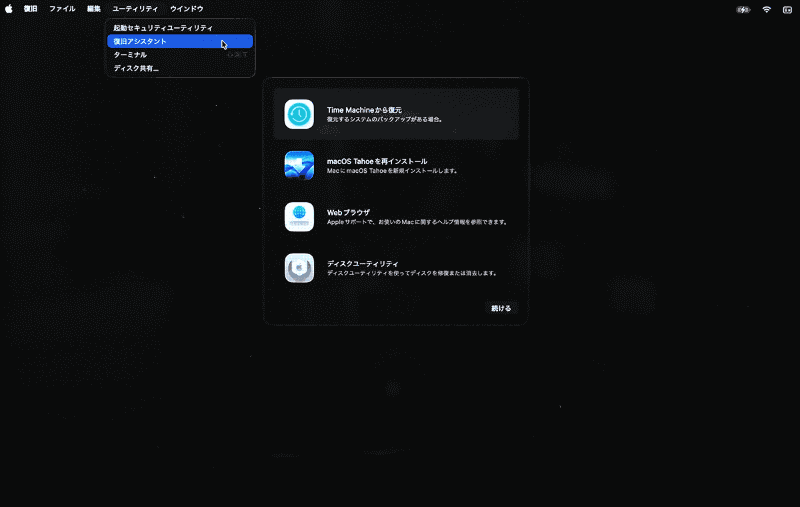Click the macOS Tahoe reinstall icon
This screenshot has height=507, width=800.
(x=299, y=165)
